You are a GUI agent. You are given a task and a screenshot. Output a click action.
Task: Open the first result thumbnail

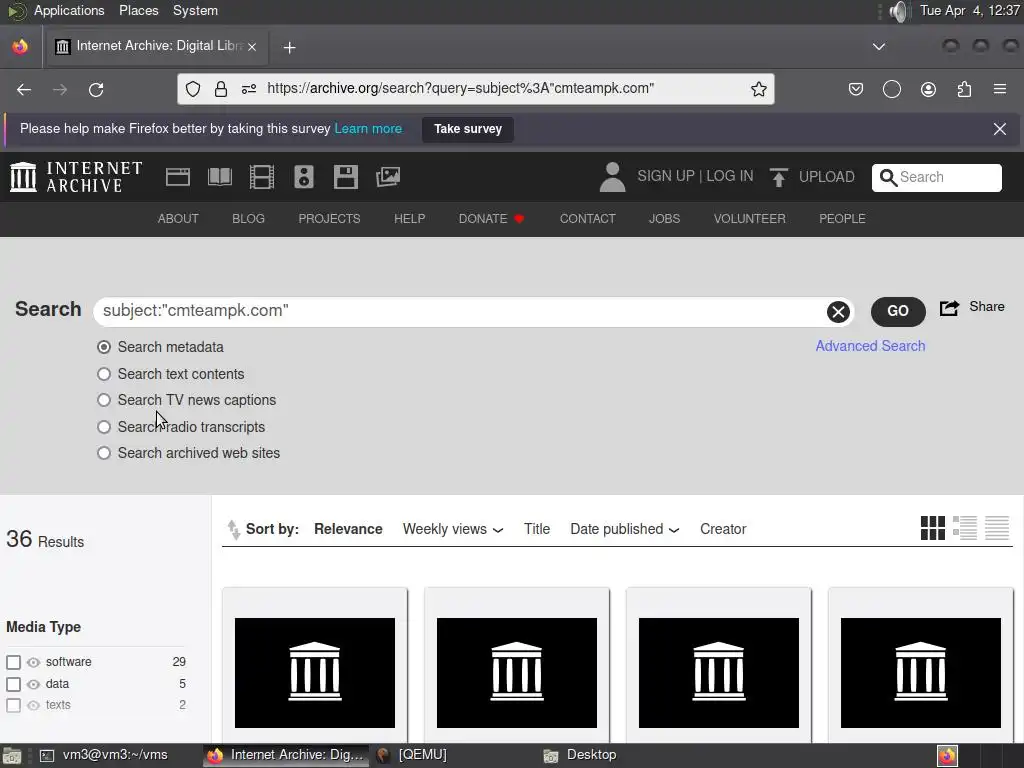pos(315,673)
